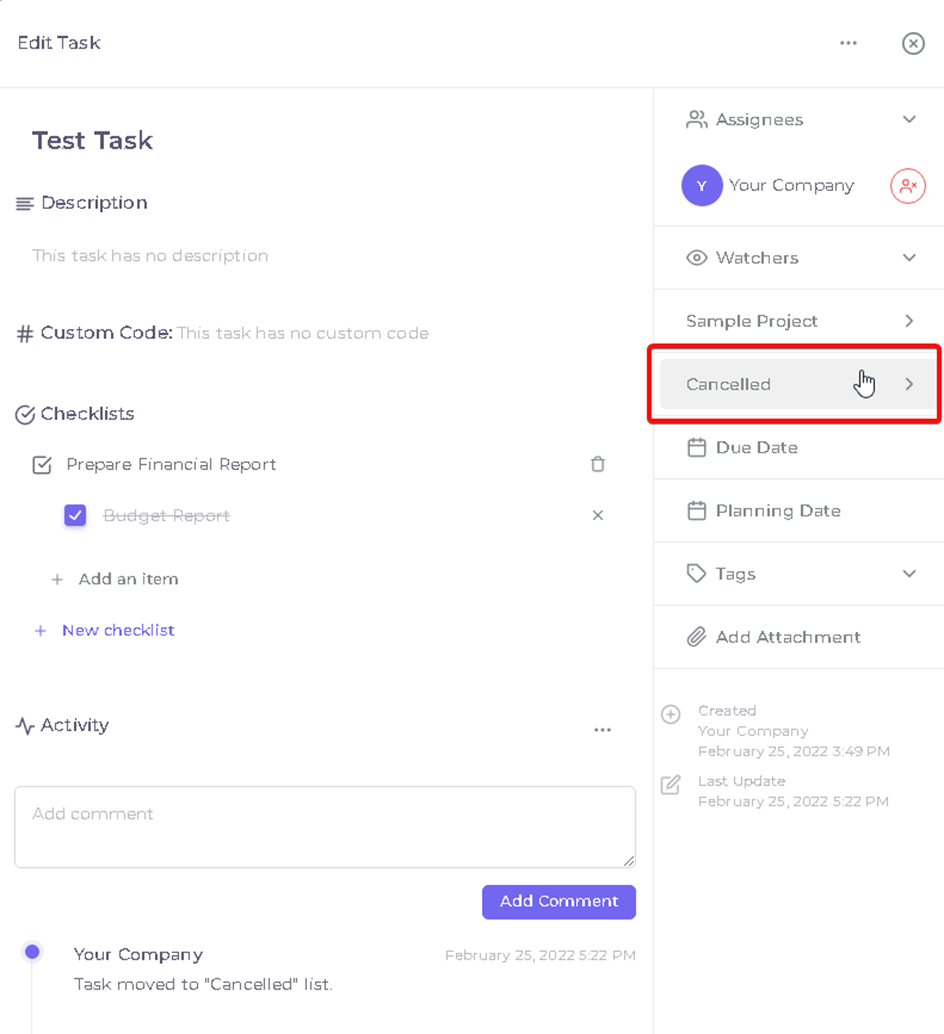Click the Add comment text field

pos(325,827)
